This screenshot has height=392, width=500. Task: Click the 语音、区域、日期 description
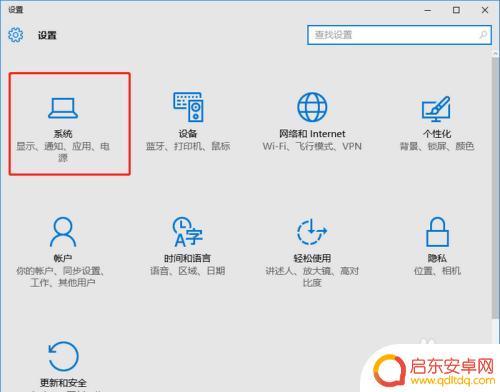[x=188, y=271]
